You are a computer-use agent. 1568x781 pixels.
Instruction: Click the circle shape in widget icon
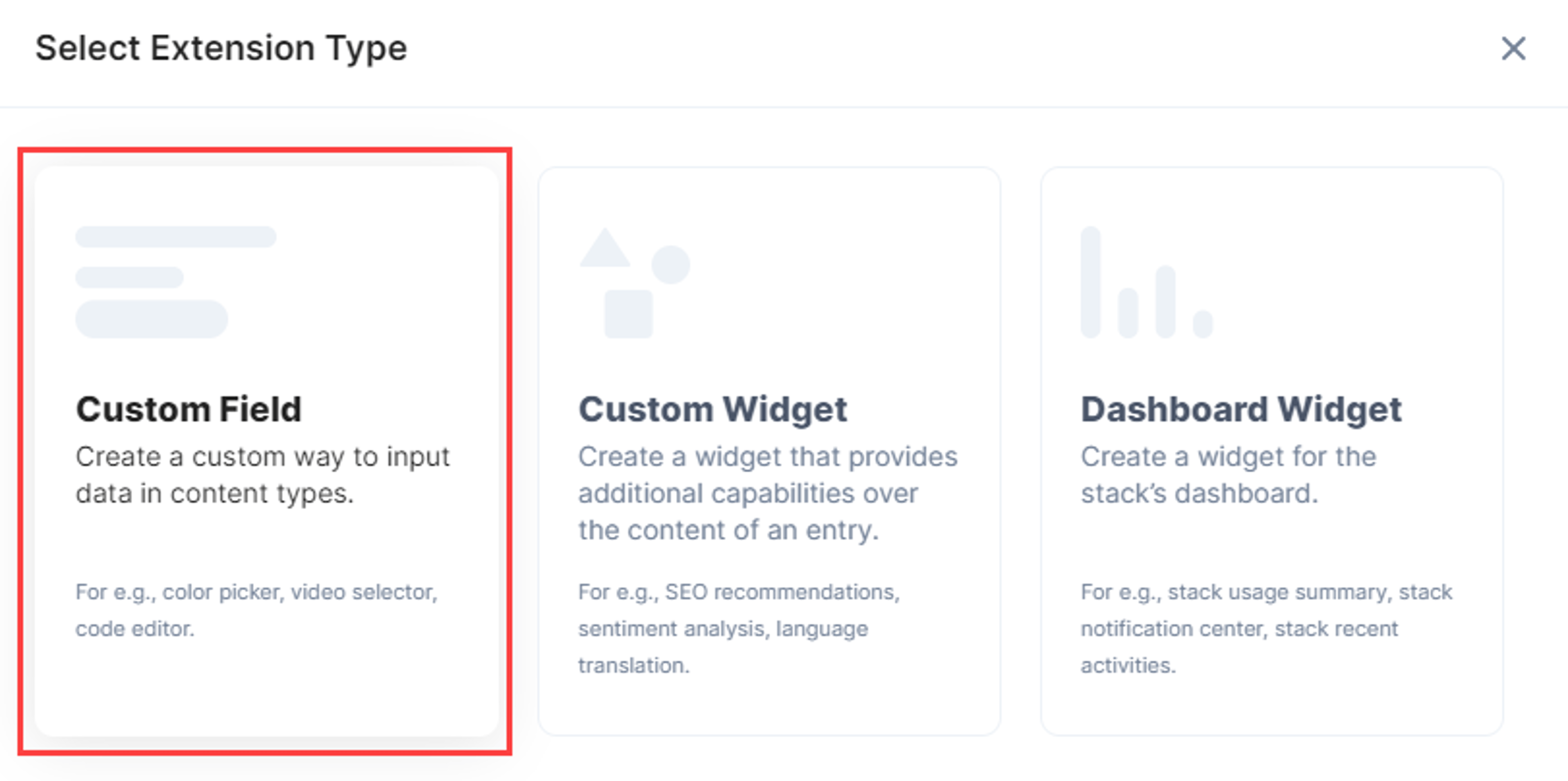[671, 265]
